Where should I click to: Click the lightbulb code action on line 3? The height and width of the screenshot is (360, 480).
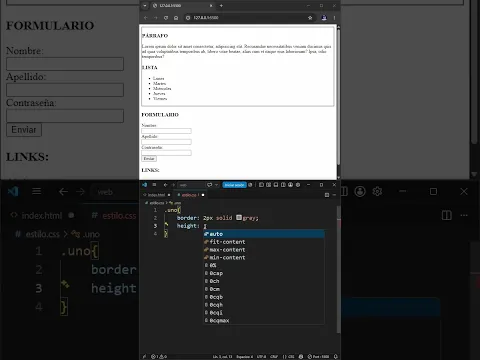tap(166, 225)
